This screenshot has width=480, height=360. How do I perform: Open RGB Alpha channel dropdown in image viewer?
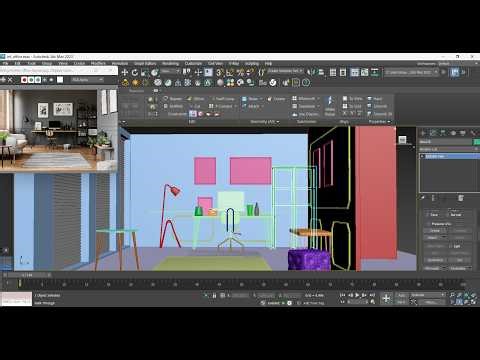coord(87,80)
